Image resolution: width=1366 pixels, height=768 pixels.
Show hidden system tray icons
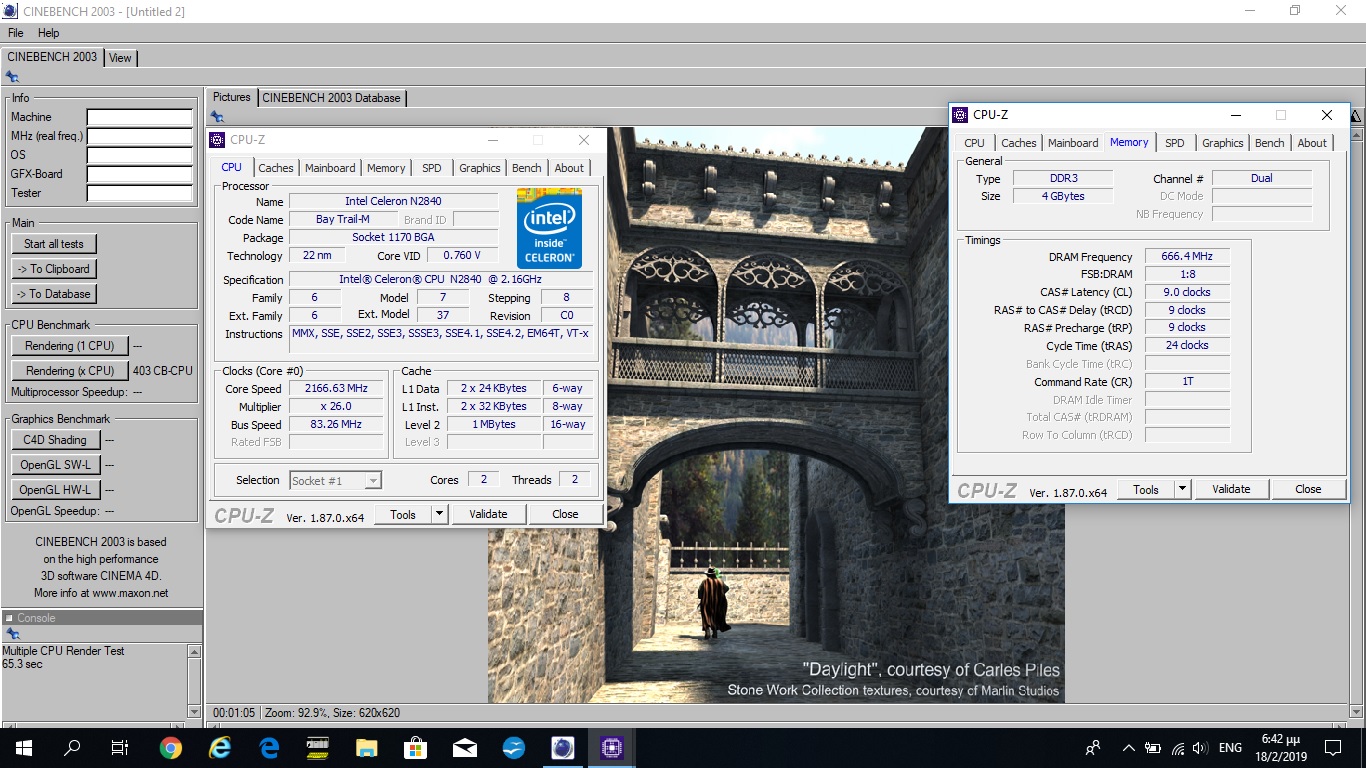(1129, 747)
